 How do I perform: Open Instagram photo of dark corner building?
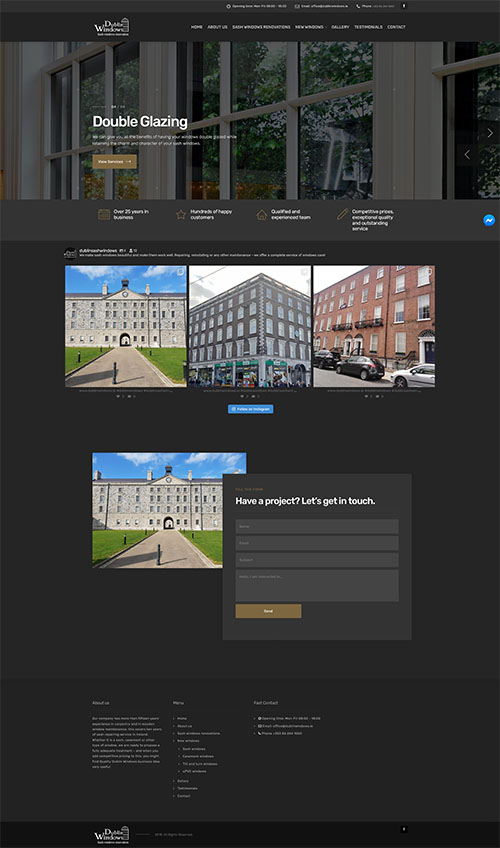pyautogui.click(x=250, y=326)
